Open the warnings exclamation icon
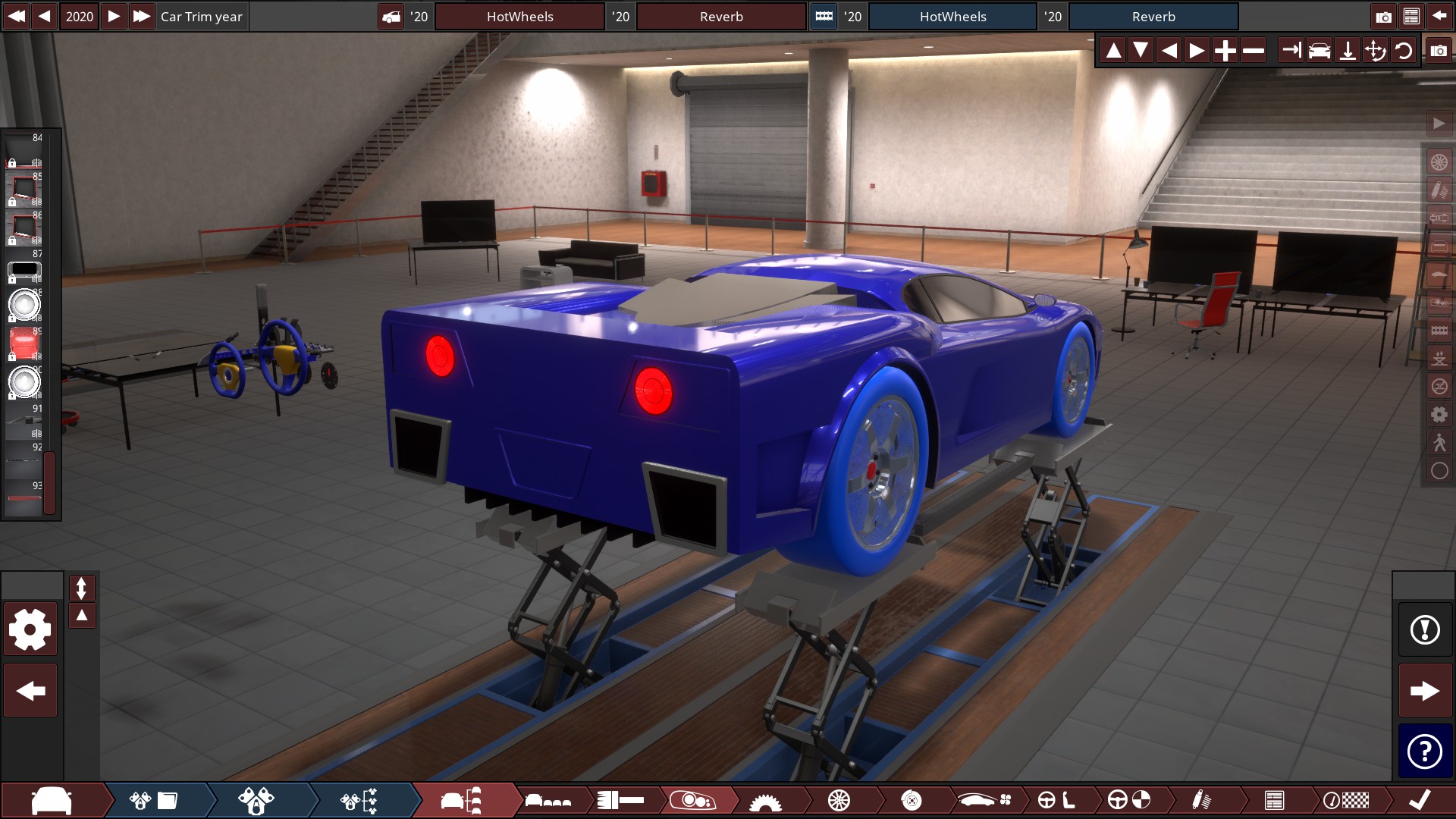This screenshot has height=819, width=1456. 1425,629
